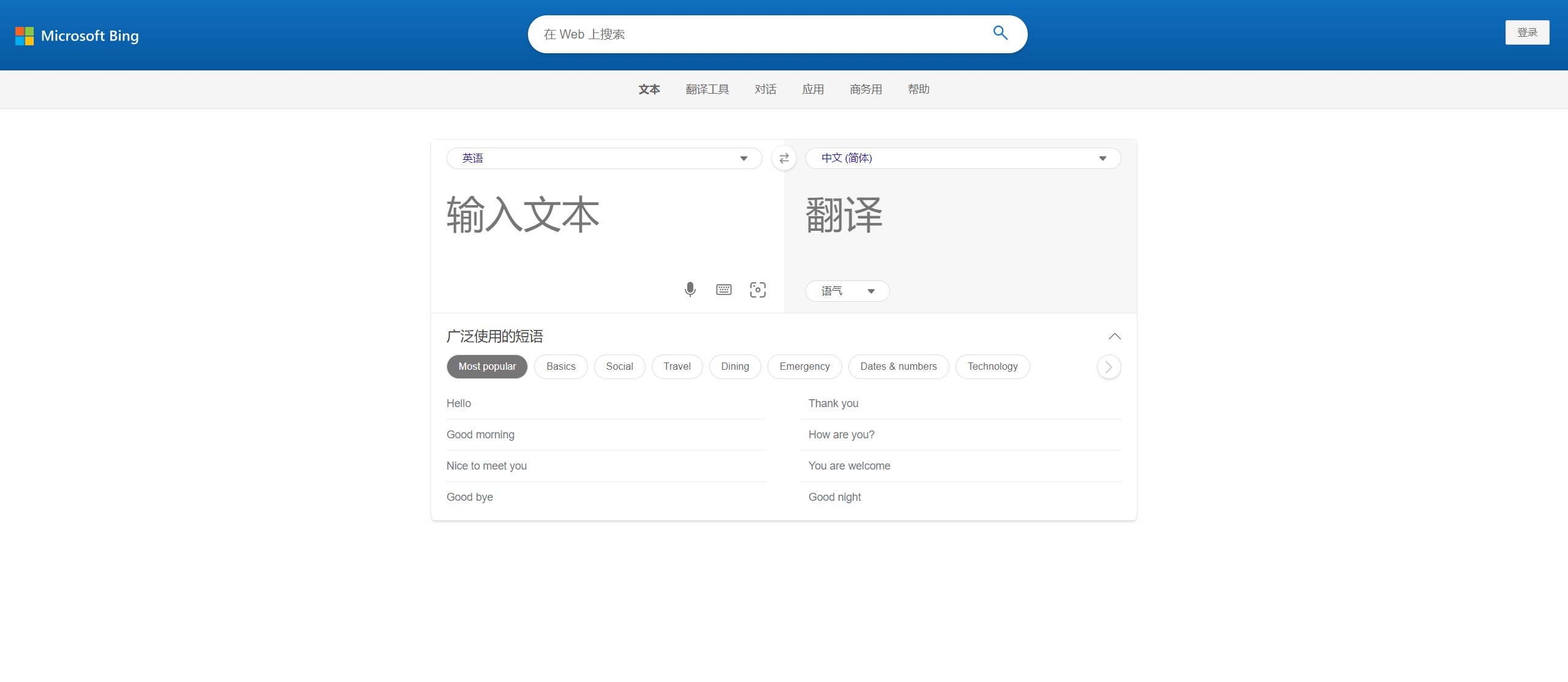Switch to the 翻译工具 tab
Viewport: 1568px width, 682px height.
707,89
